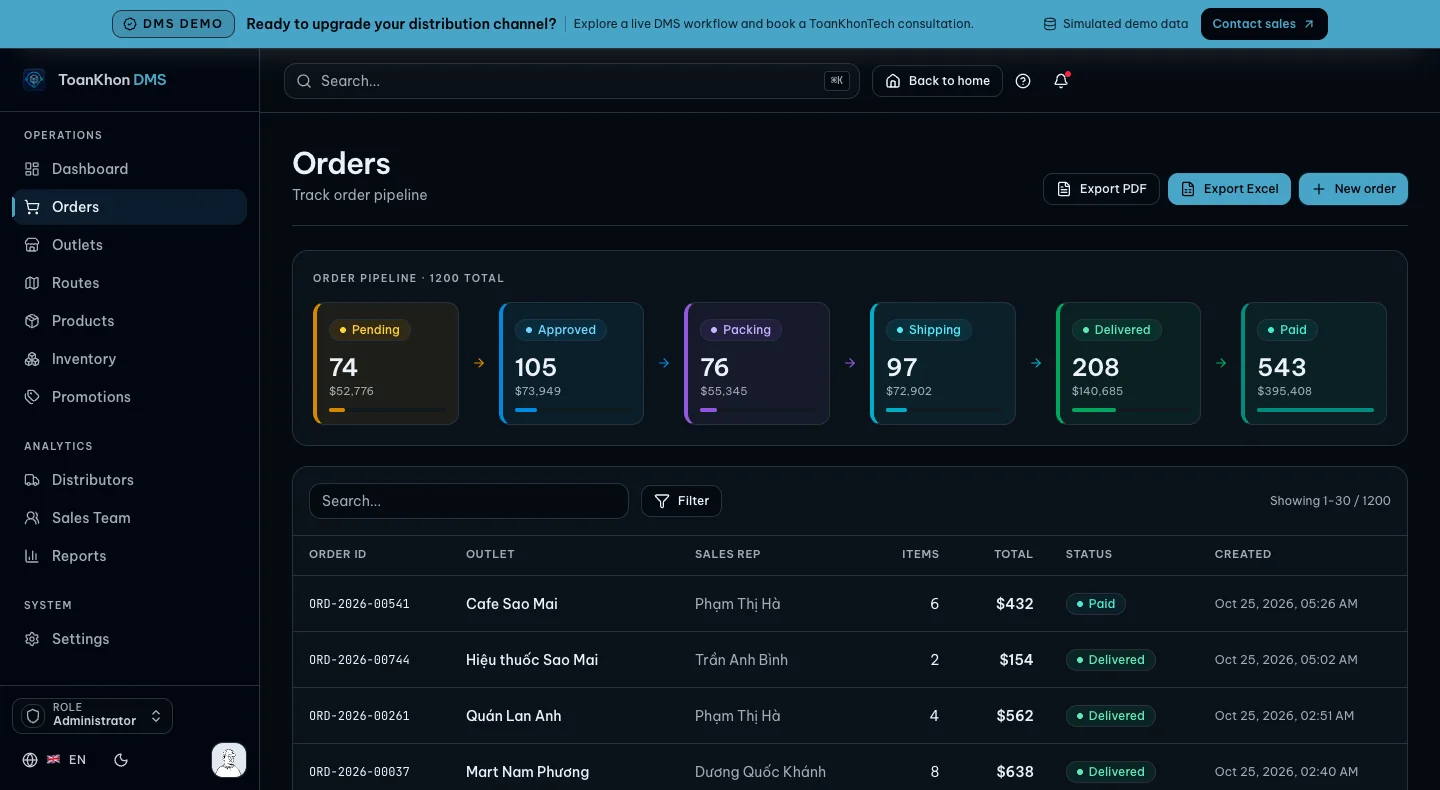Screen dimensions: 1440x790
Task: Open the user avatar thumbnail
Action: 229,760
